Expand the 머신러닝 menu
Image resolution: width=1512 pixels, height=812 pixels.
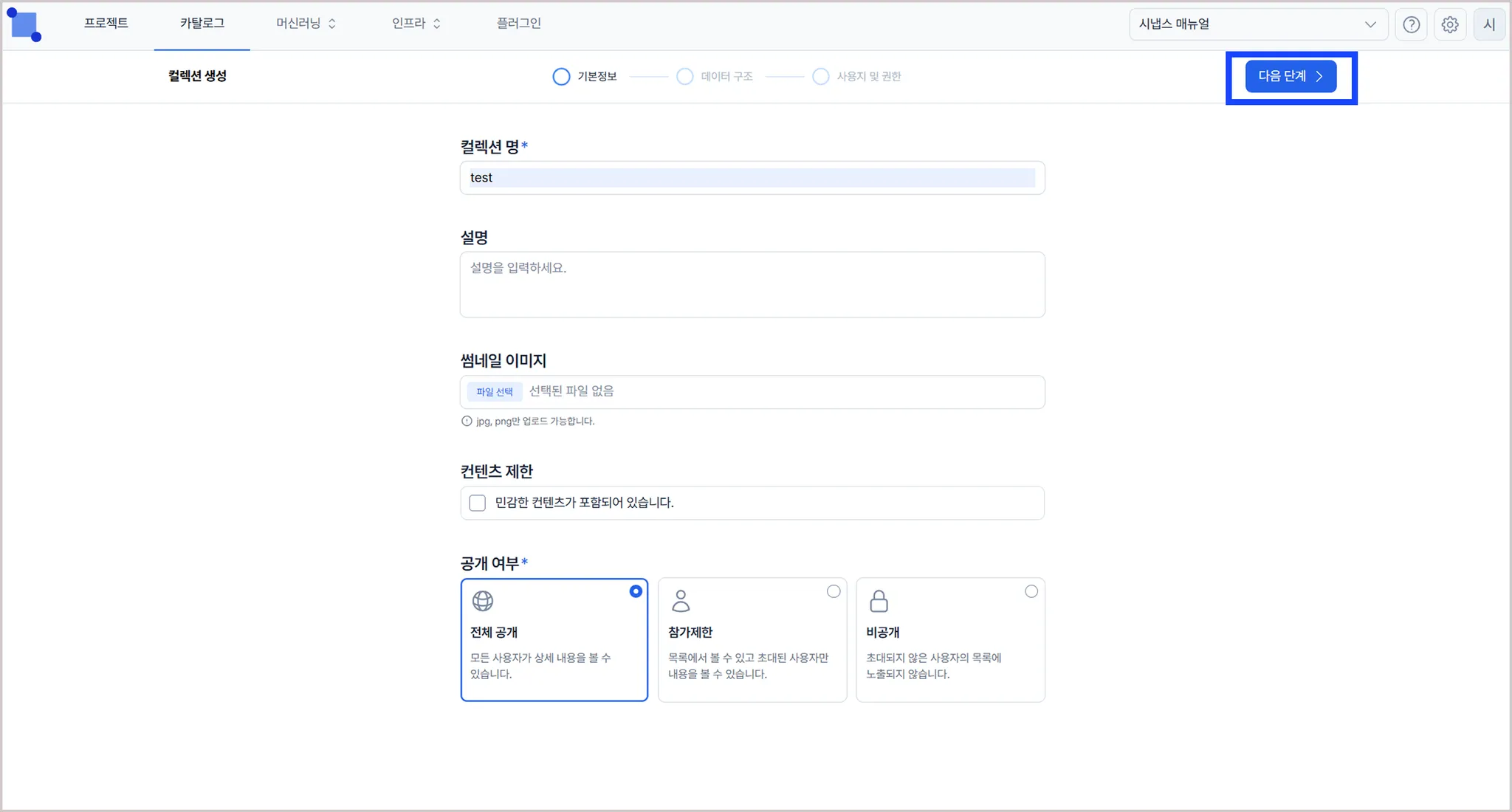coord(306,24)
